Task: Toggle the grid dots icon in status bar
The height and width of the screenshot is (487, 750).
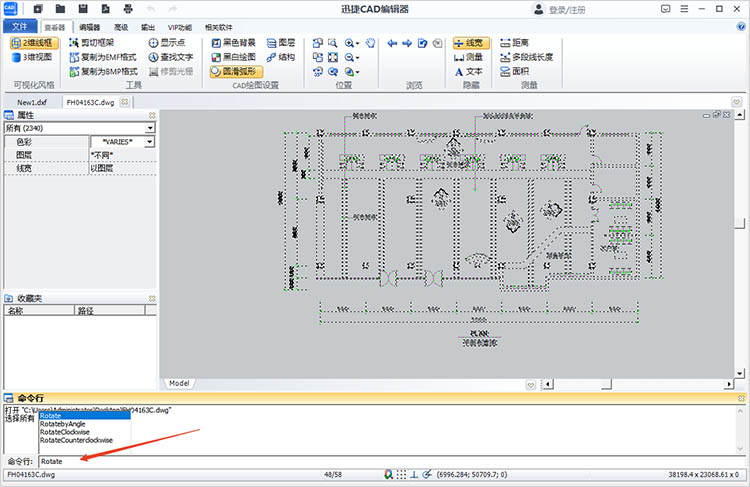Action: click(x=401, y=475)
